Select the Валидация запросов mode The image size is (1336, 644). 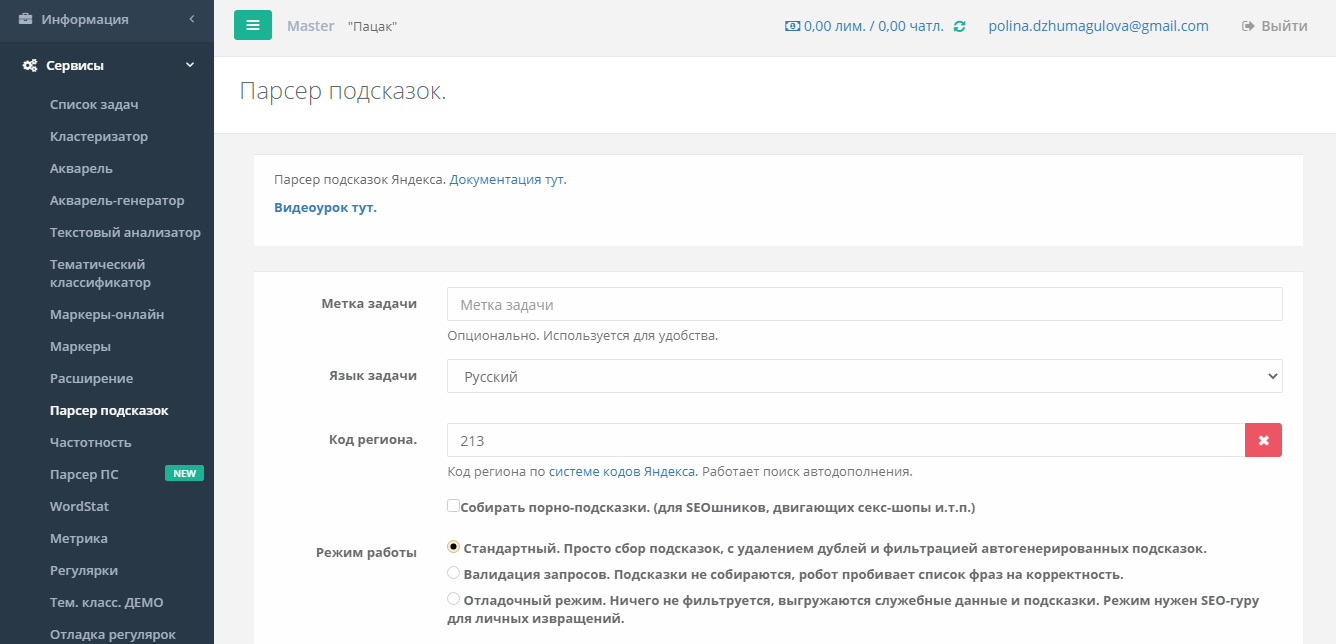pyautogui.click(x=453, y=573)
